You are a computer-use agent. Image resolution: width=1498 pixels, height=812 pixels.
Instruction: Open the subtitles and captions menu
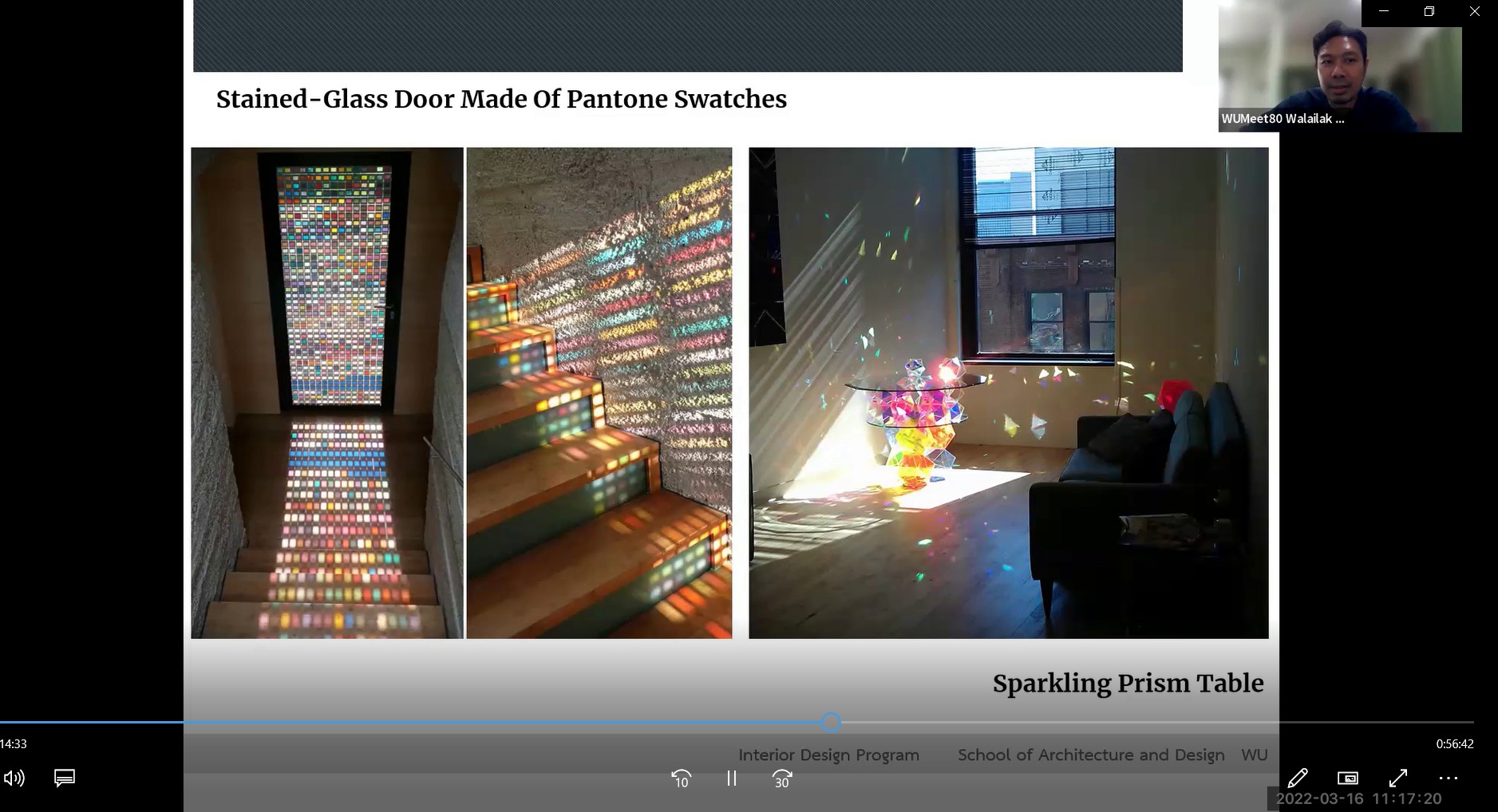65,778
